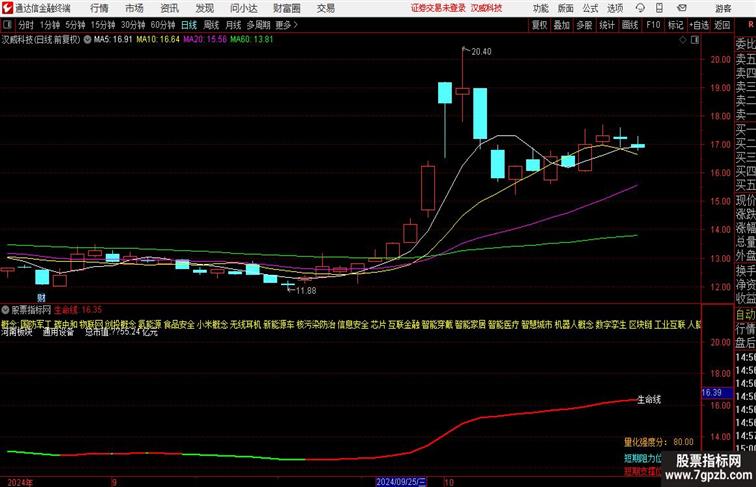Viewport: 756px width, 487px height.
Task: Open the 版面 menu
Action: coord(566,8)
